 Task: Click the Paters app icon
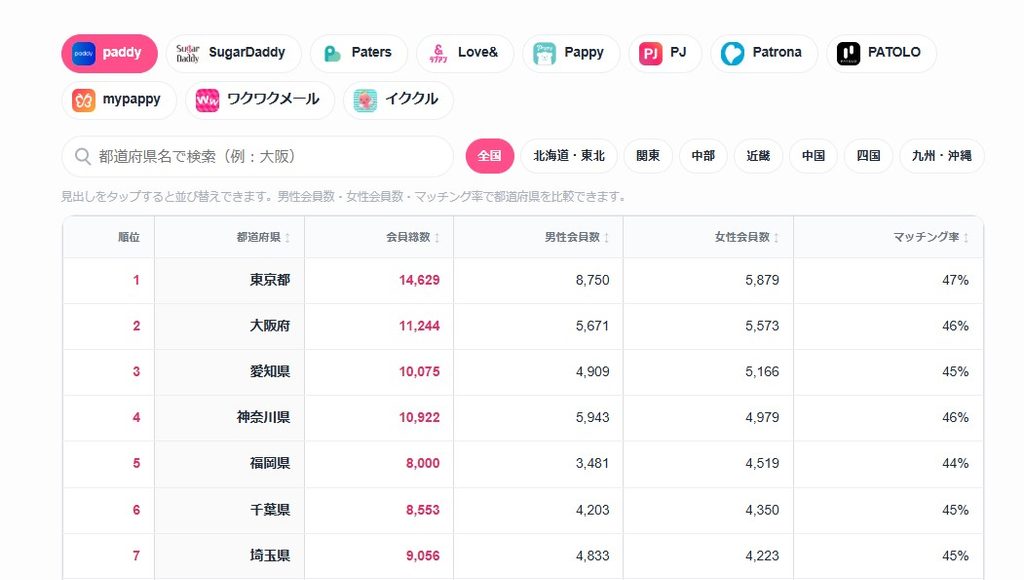(332, 54)
